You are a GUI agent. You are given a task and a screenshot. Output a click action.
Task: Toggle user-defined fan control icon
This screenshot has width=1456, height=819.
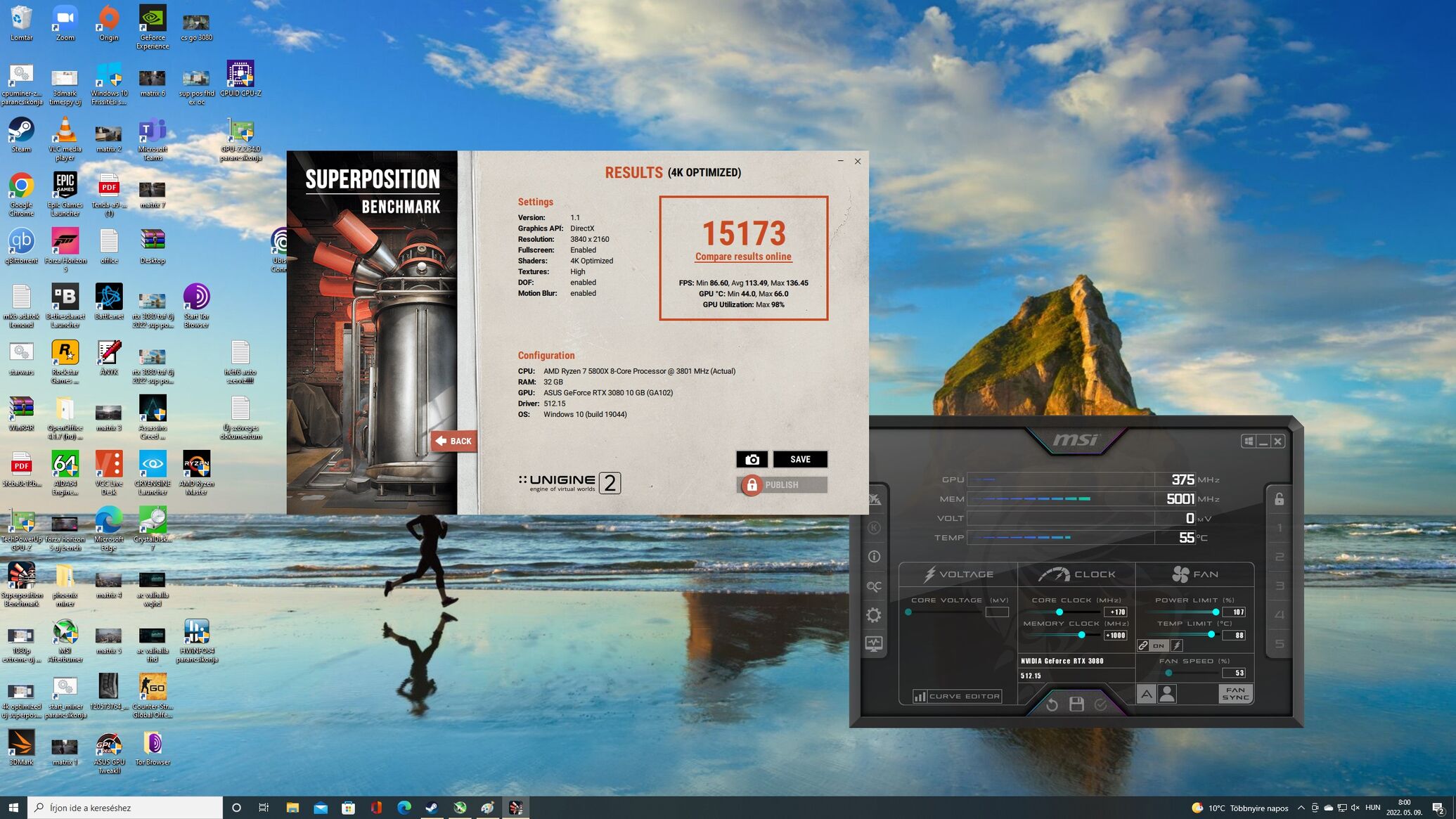(1167, 695)
